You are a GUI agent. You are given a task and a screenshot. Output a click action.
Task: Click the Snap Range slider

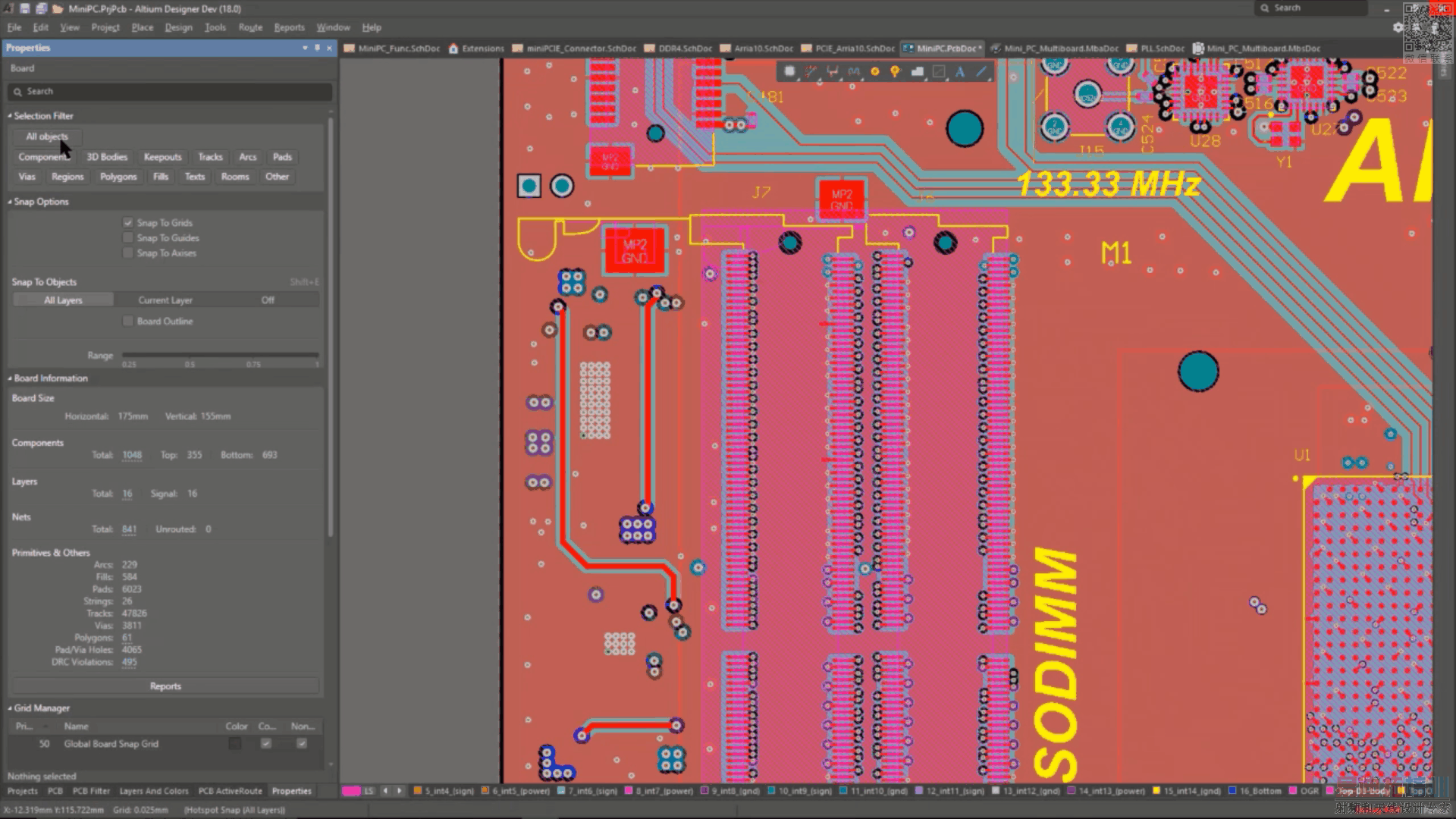click(x=220, y=355)
